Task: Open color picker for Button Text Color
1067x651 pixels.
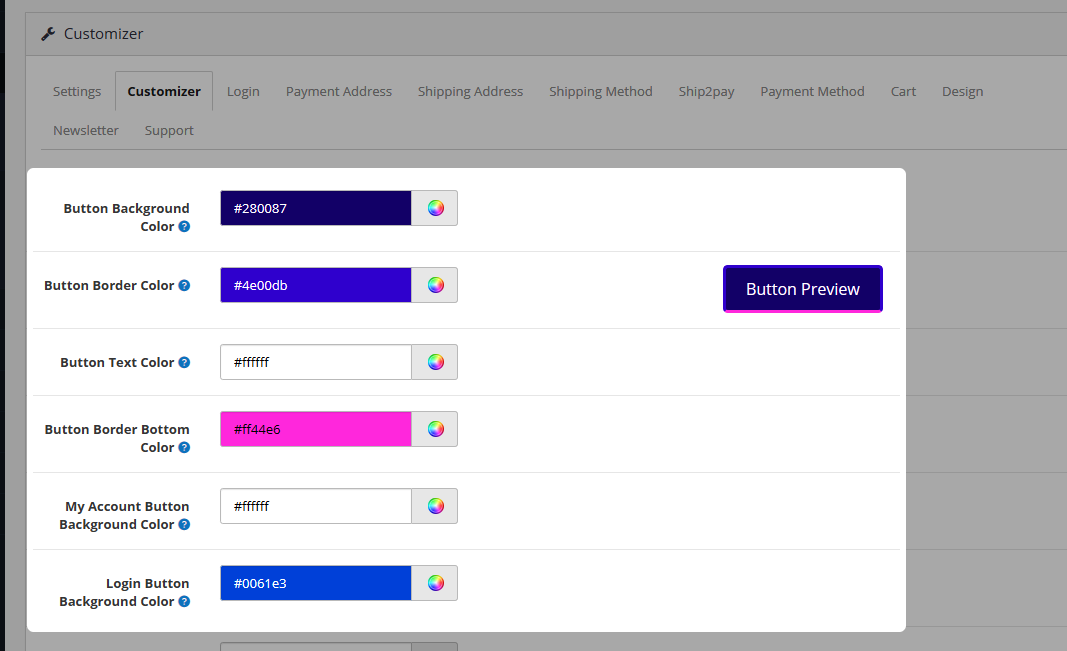Action: point(435,362)
